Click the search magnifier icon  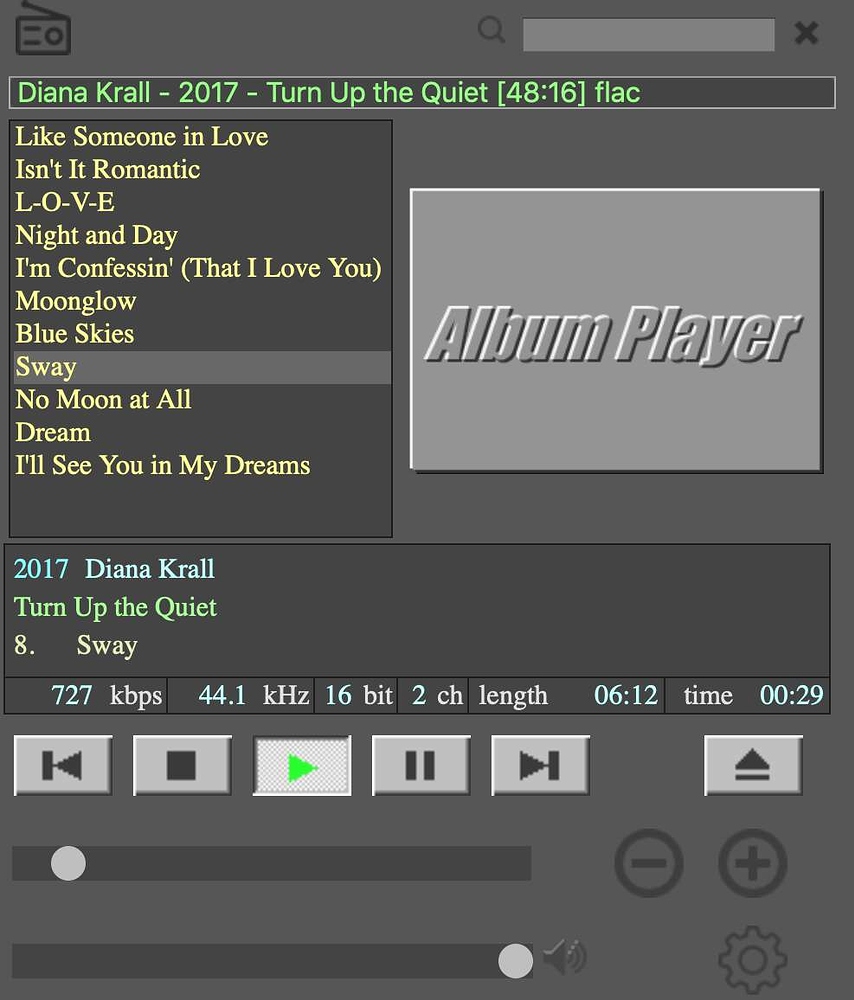click(492, 30)
